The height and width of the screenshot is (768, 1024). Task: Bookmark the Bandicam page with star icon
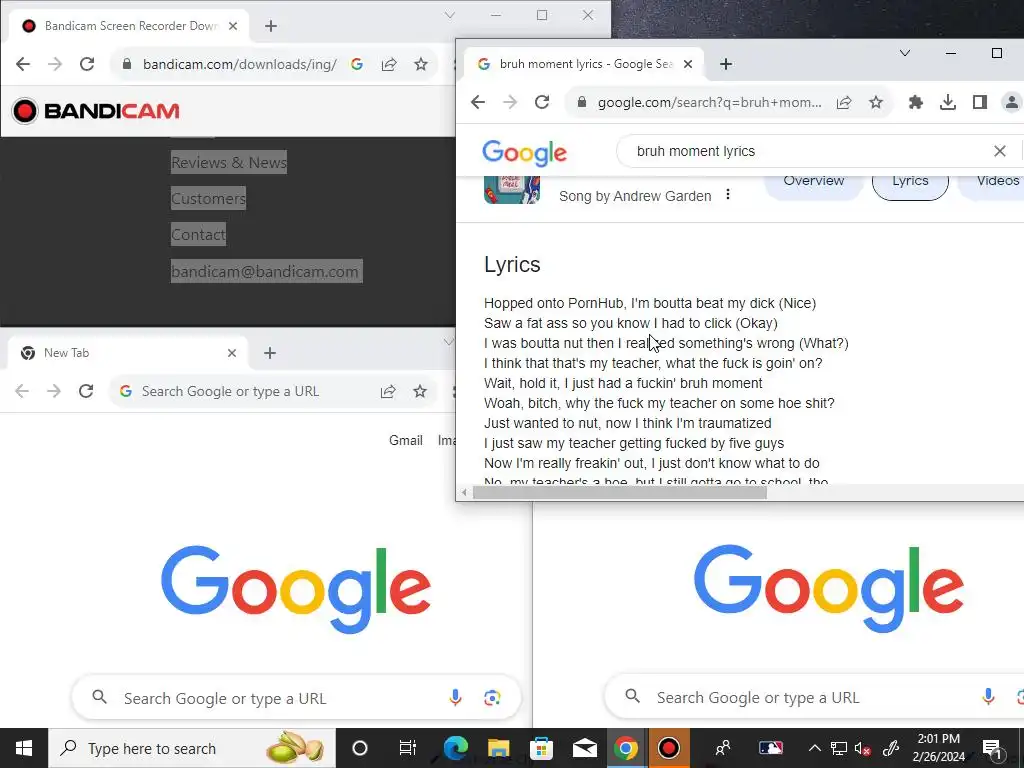(421, 64)
